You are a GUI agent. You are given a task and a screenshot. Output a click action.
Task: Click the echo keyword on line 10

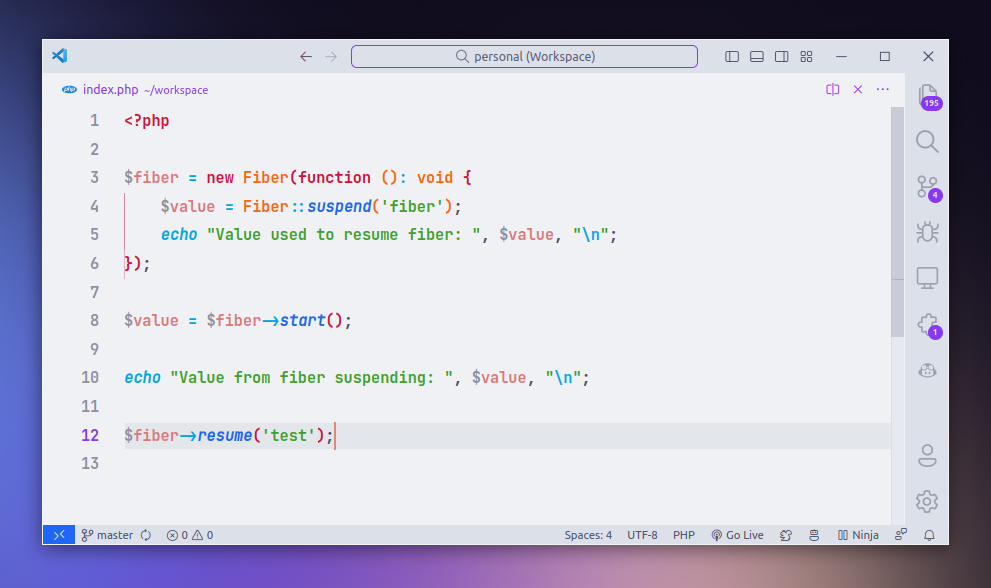(142, 377)
